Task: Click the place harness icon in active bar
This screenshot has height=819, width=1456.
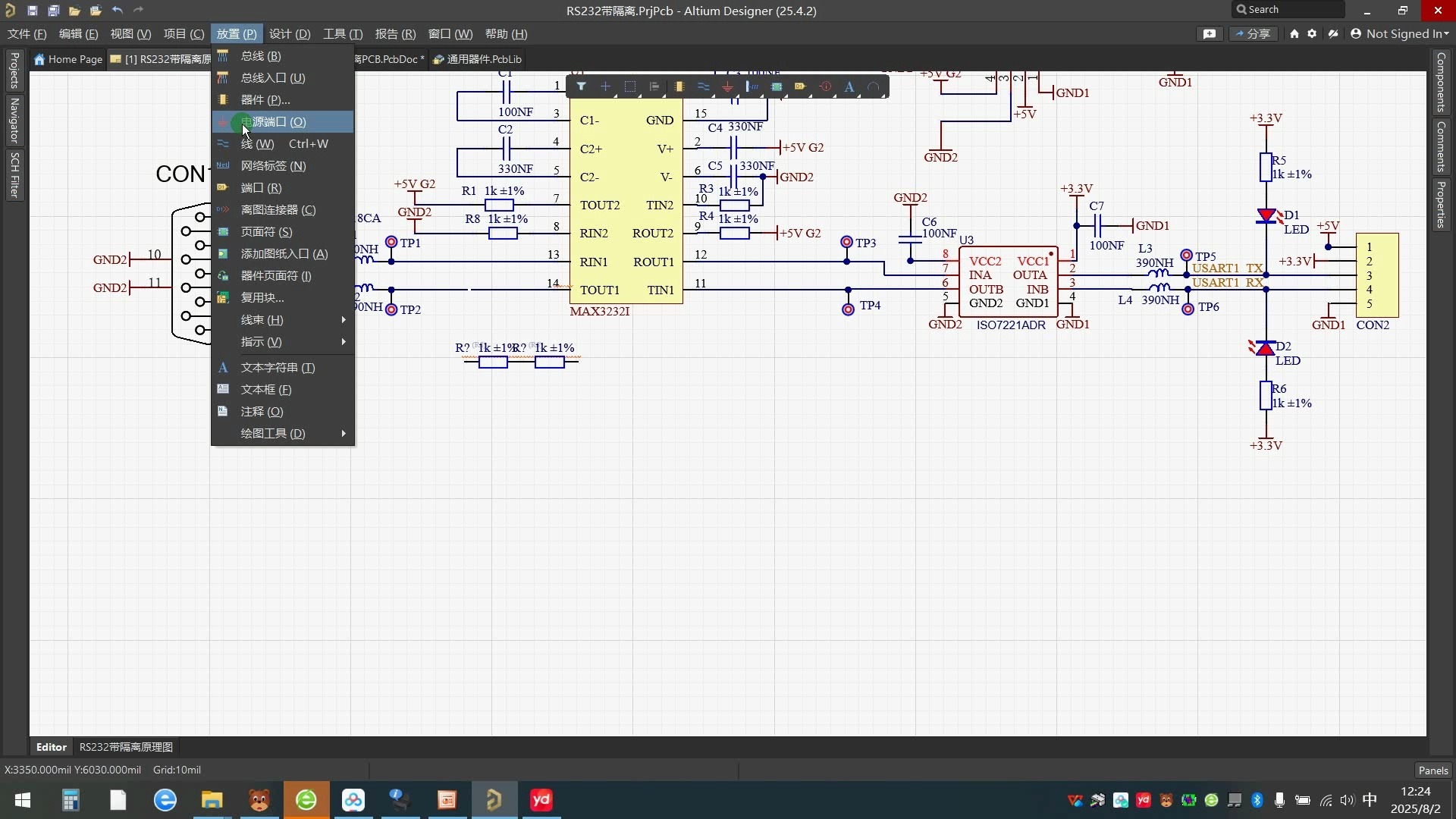Action: tap(752, 86)
